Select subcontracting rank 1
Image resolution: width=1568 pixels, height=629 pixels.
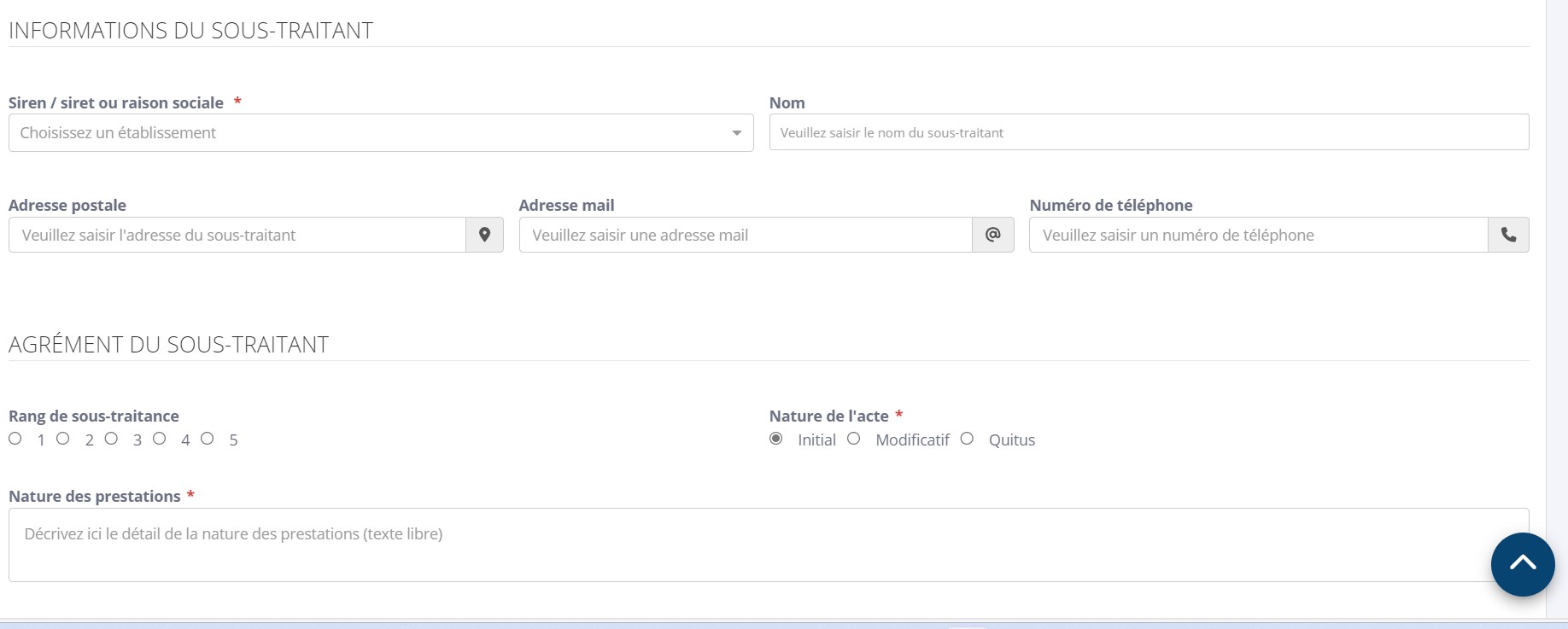tap(15, 439)
